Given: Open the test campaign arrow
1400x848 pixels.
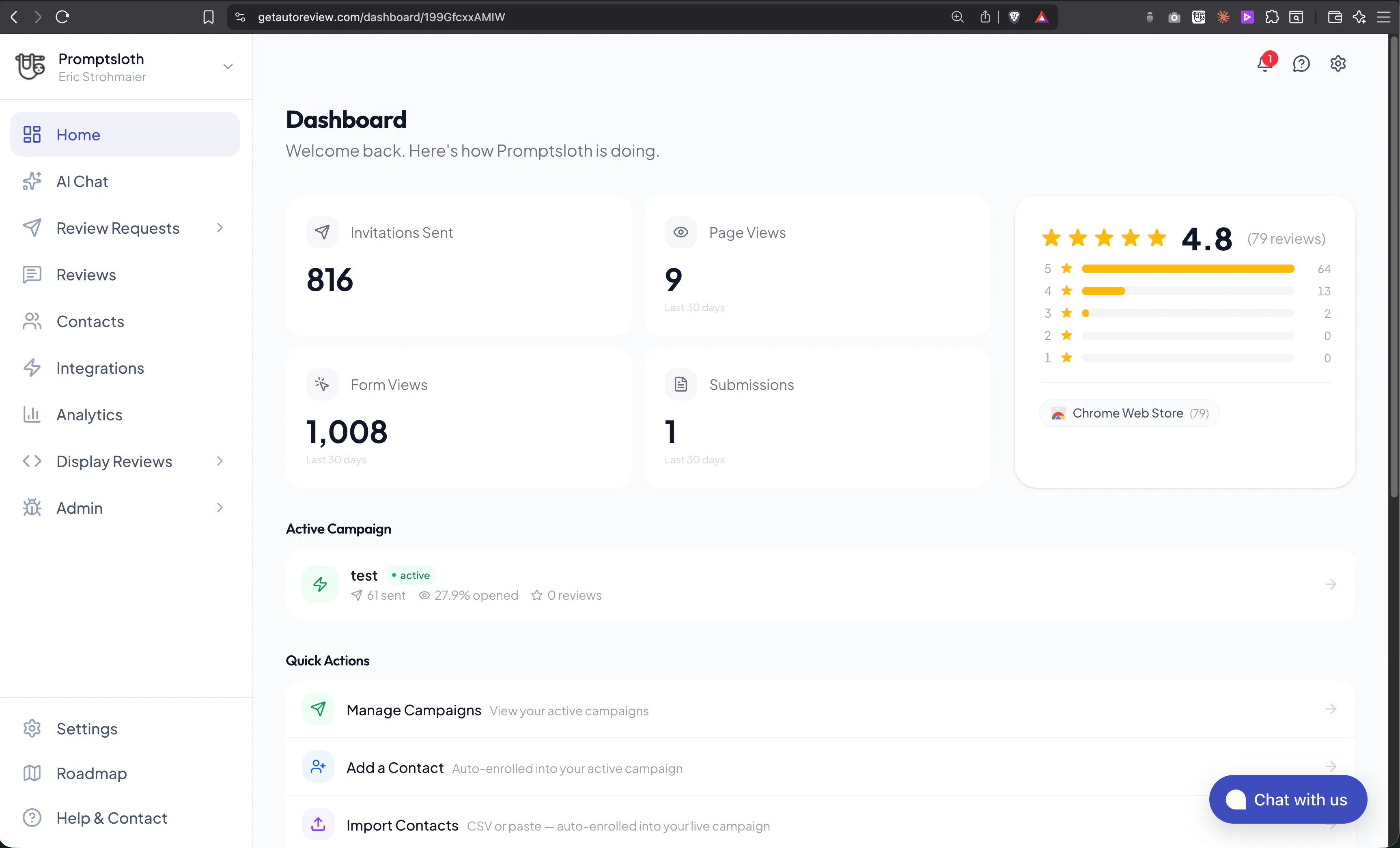Looking at the screenshot, I should point(1331,584).
